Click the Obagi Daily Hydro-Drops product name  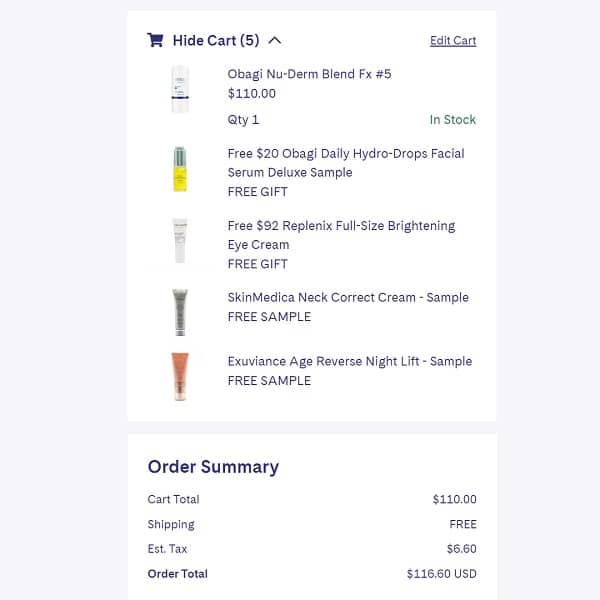[x=345, y=163]
